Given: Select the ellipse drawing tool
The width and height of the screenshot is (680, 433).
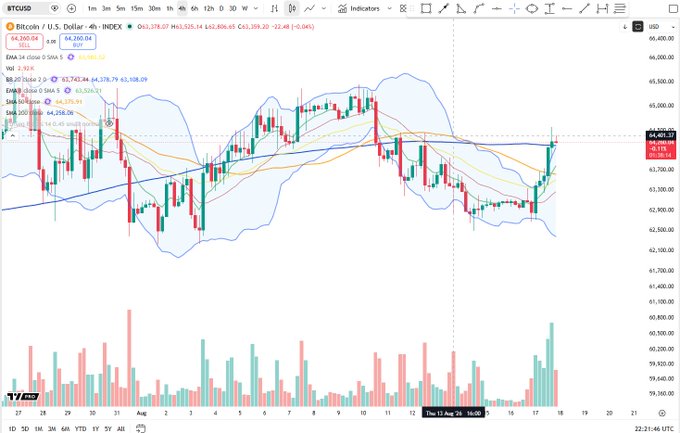Looking at the screenshot, I should pos(532,8).
